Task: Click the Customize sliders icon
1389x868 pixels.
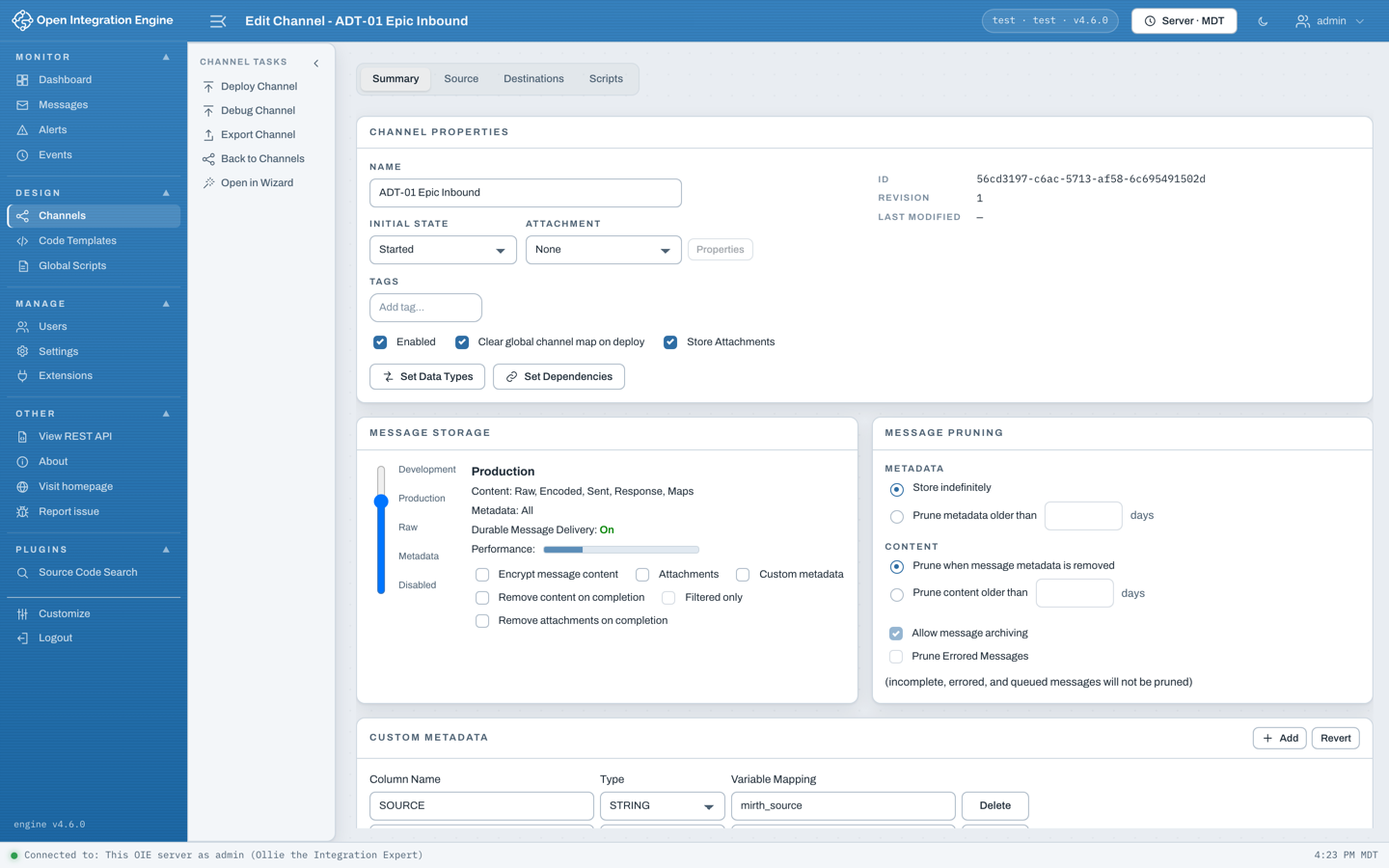Action: (22, 614)
